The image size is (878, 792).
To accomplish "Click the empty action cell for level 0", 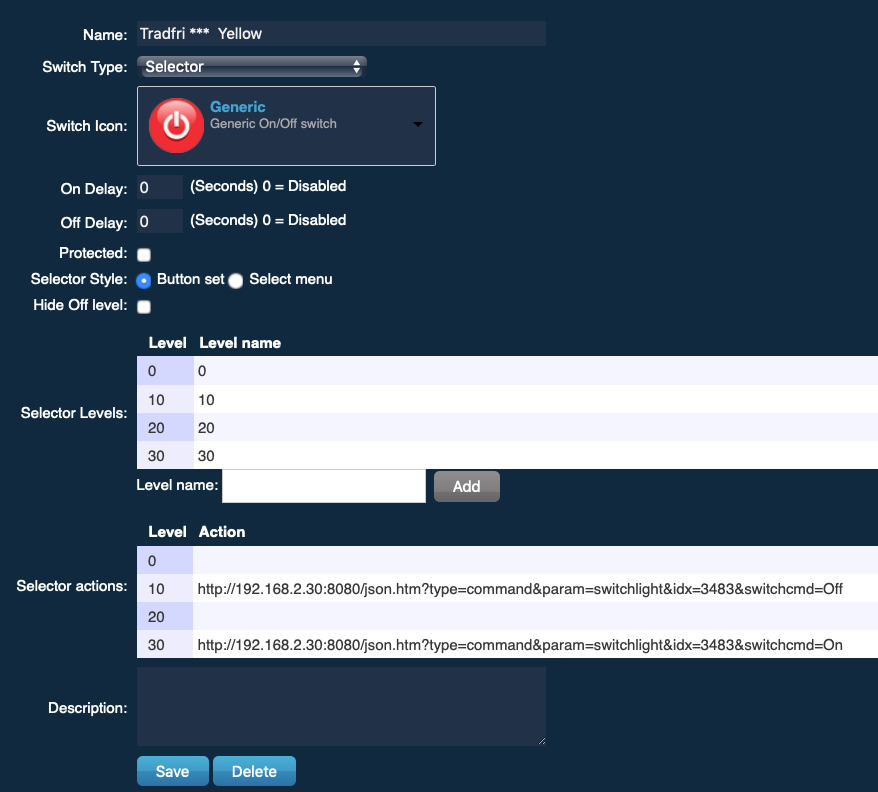I will (x=535, y=560).
